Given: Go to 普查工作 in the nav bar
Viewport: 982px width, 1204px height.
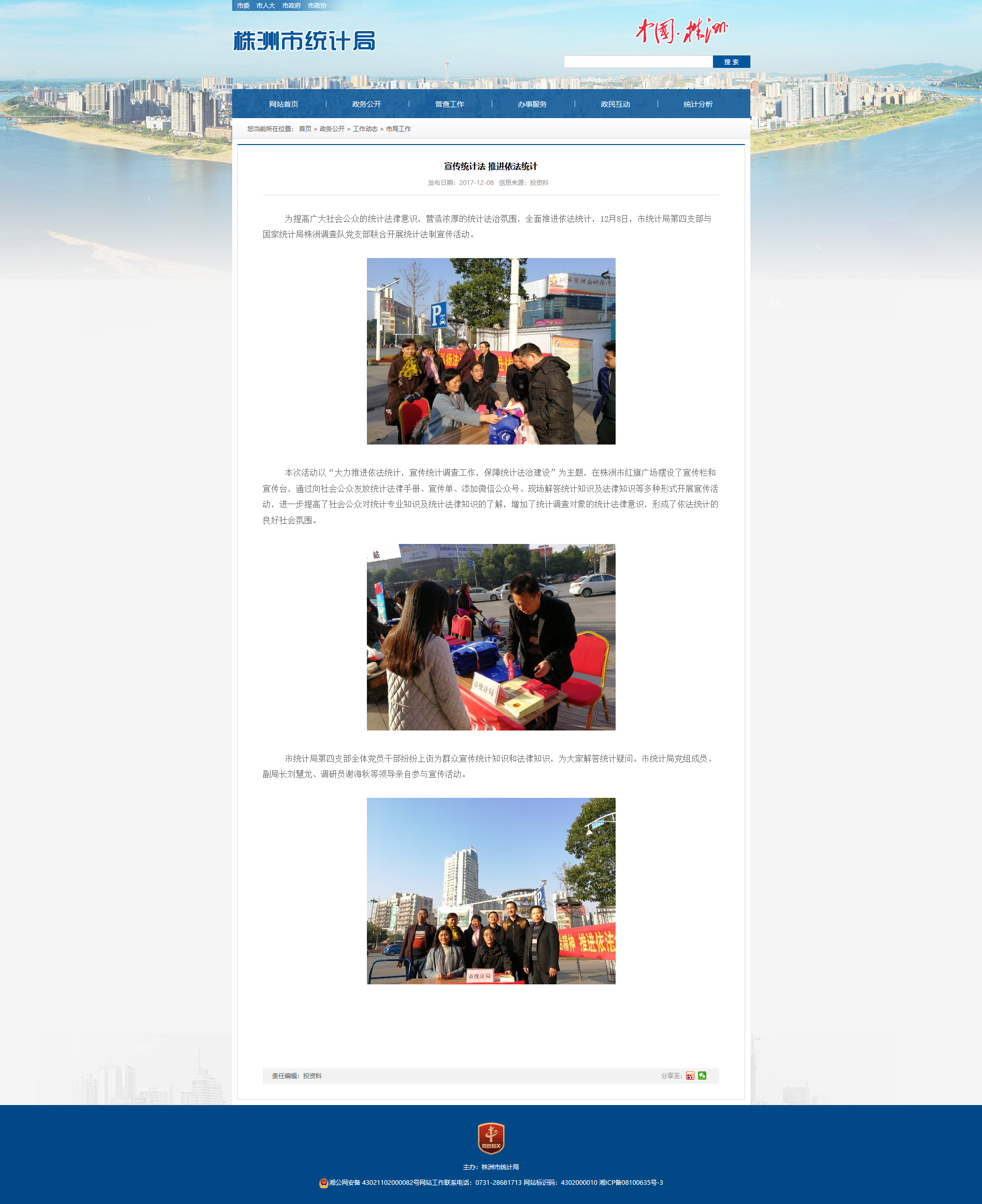Looking at the screenshot, I should (x=449, y=104).
